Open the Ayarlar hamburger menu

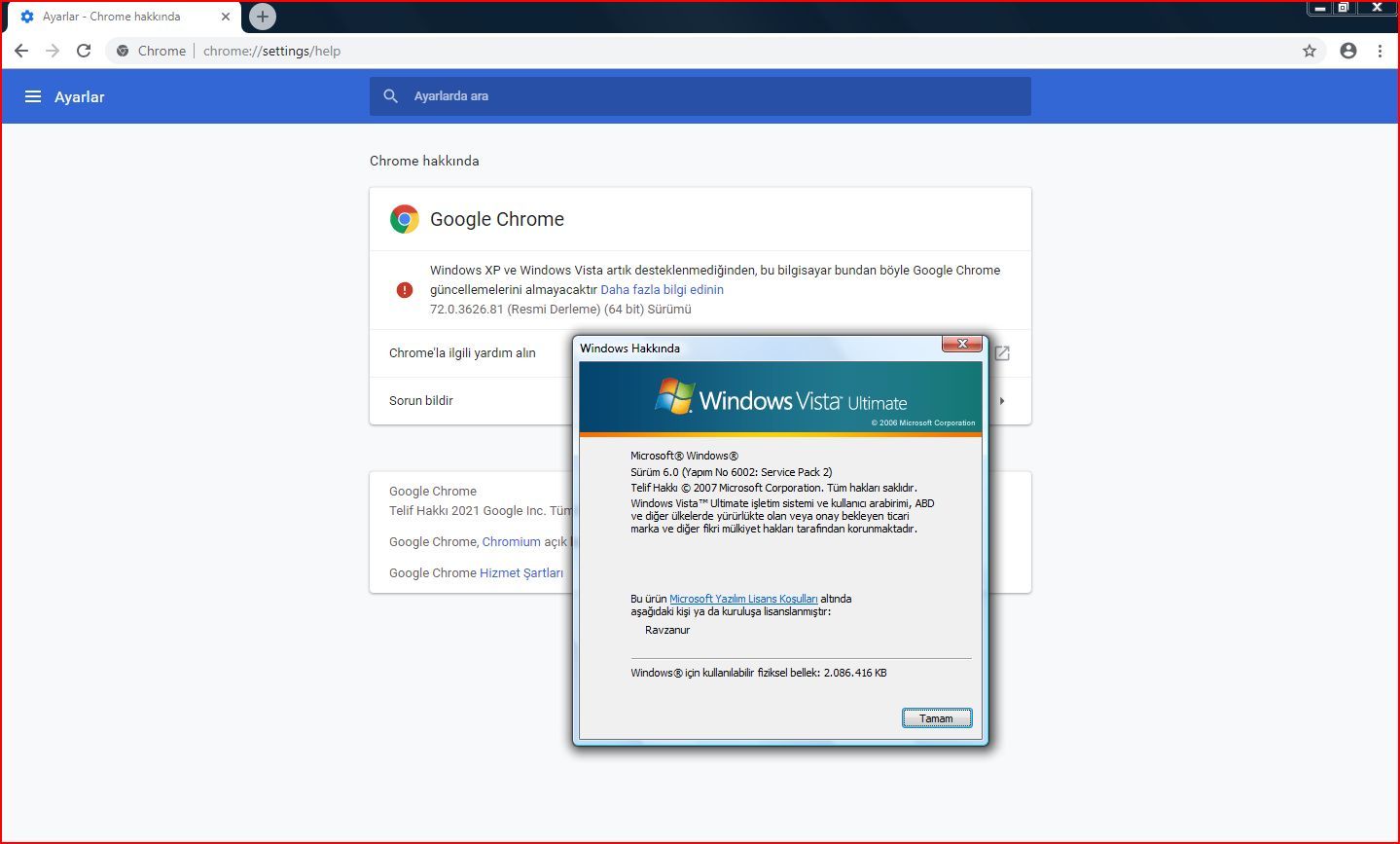33,96
